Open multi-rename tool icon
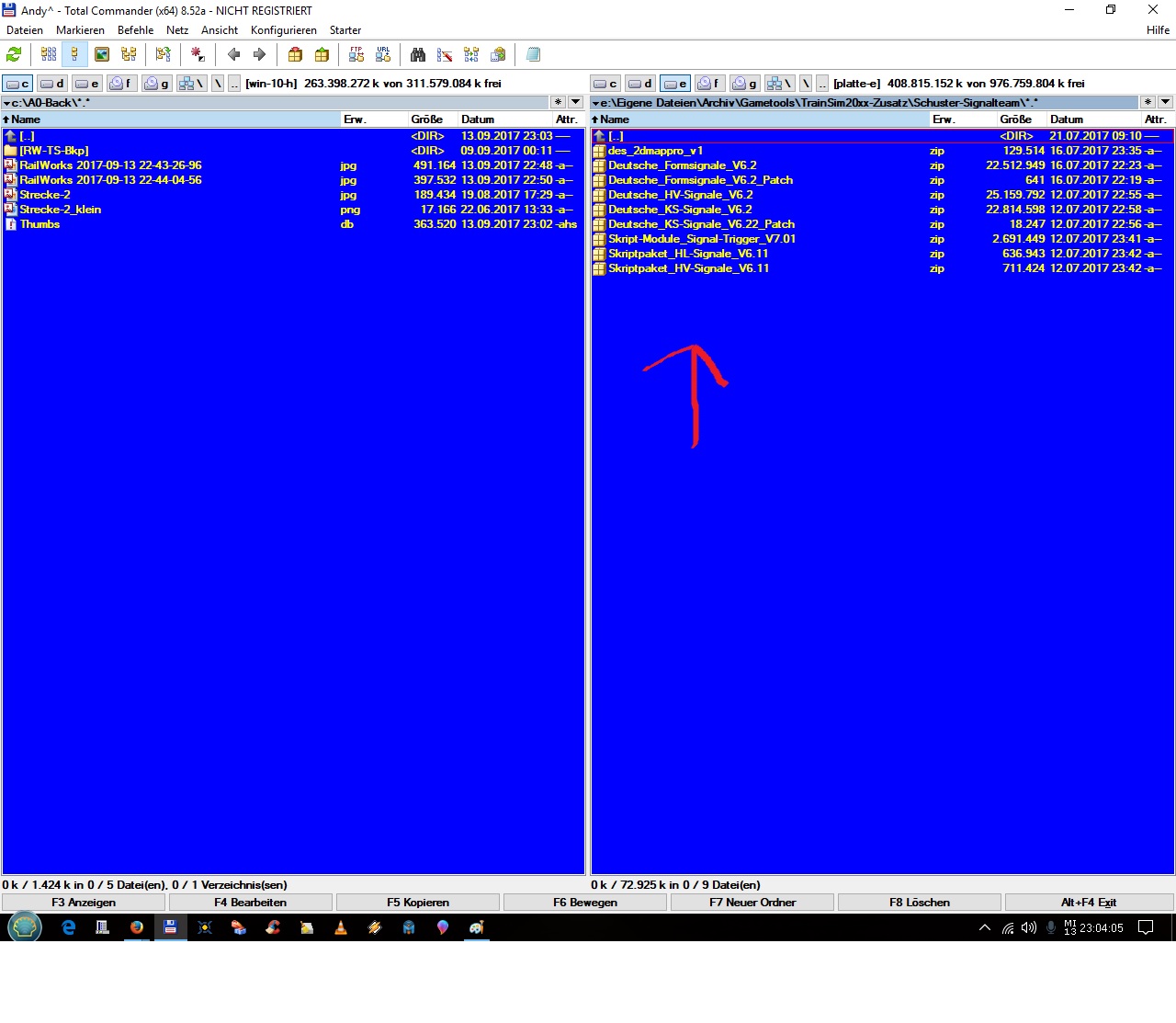 (x=445, y=55)
